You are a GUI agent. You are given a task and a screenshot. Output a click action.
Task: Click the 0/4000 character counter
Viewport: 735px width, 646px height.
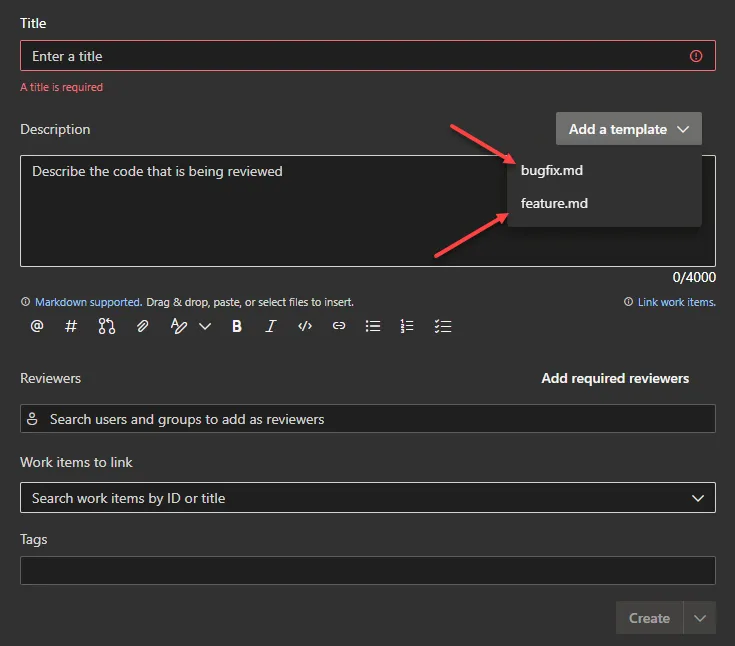694,278
